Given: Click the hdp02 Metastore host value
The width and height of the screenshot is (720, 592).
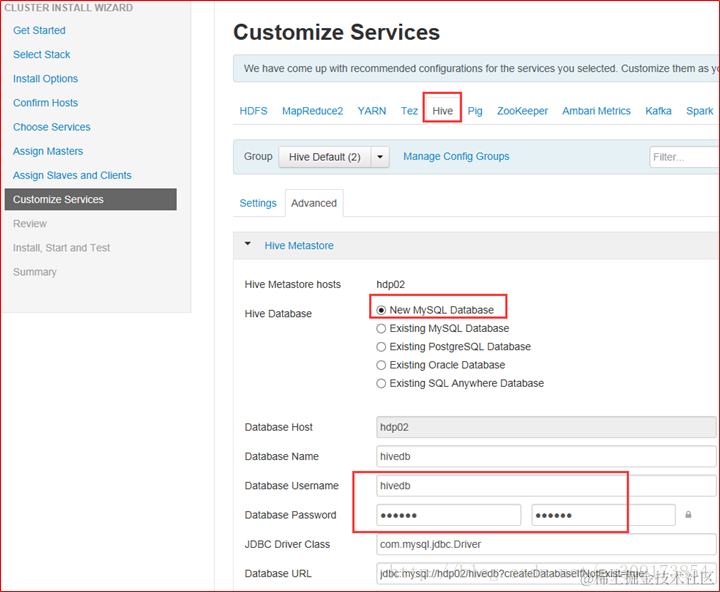Looking at the screenshot, I should coord(390,284).
